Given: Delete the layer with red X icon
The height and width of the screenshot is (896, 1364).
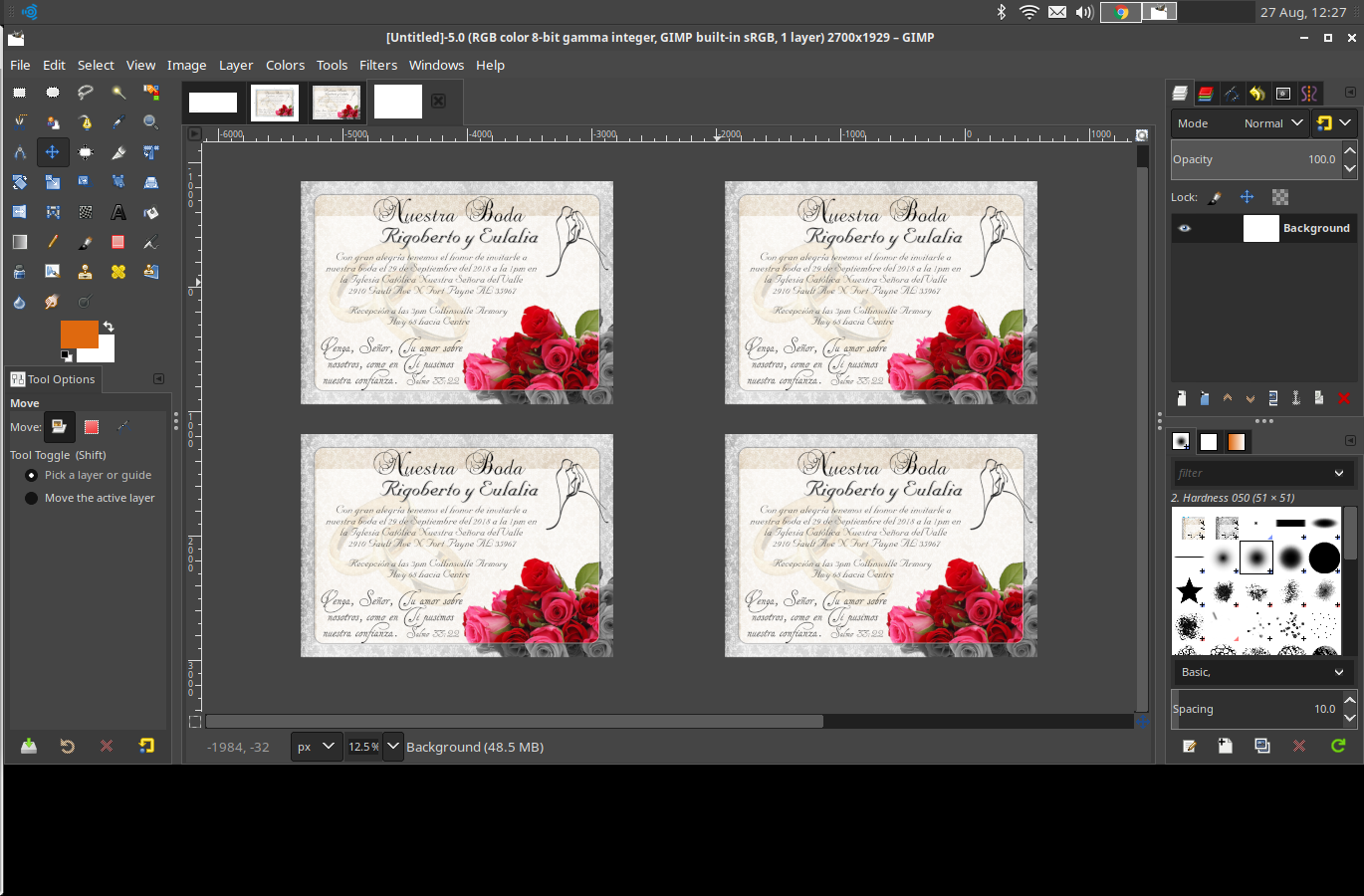Looking at the screenshot, I should click(1344, 398).
